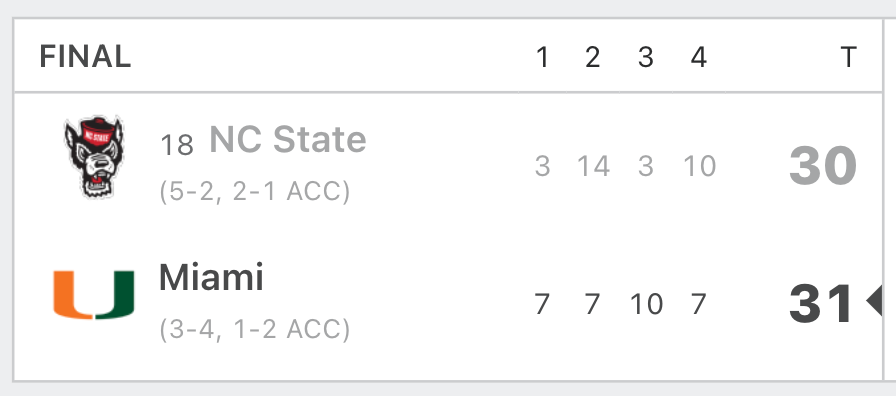Click Miami's record (3-4, 1-2 ACC)
This screenshot has height=396, width=896.
click(x=255, y=329)
